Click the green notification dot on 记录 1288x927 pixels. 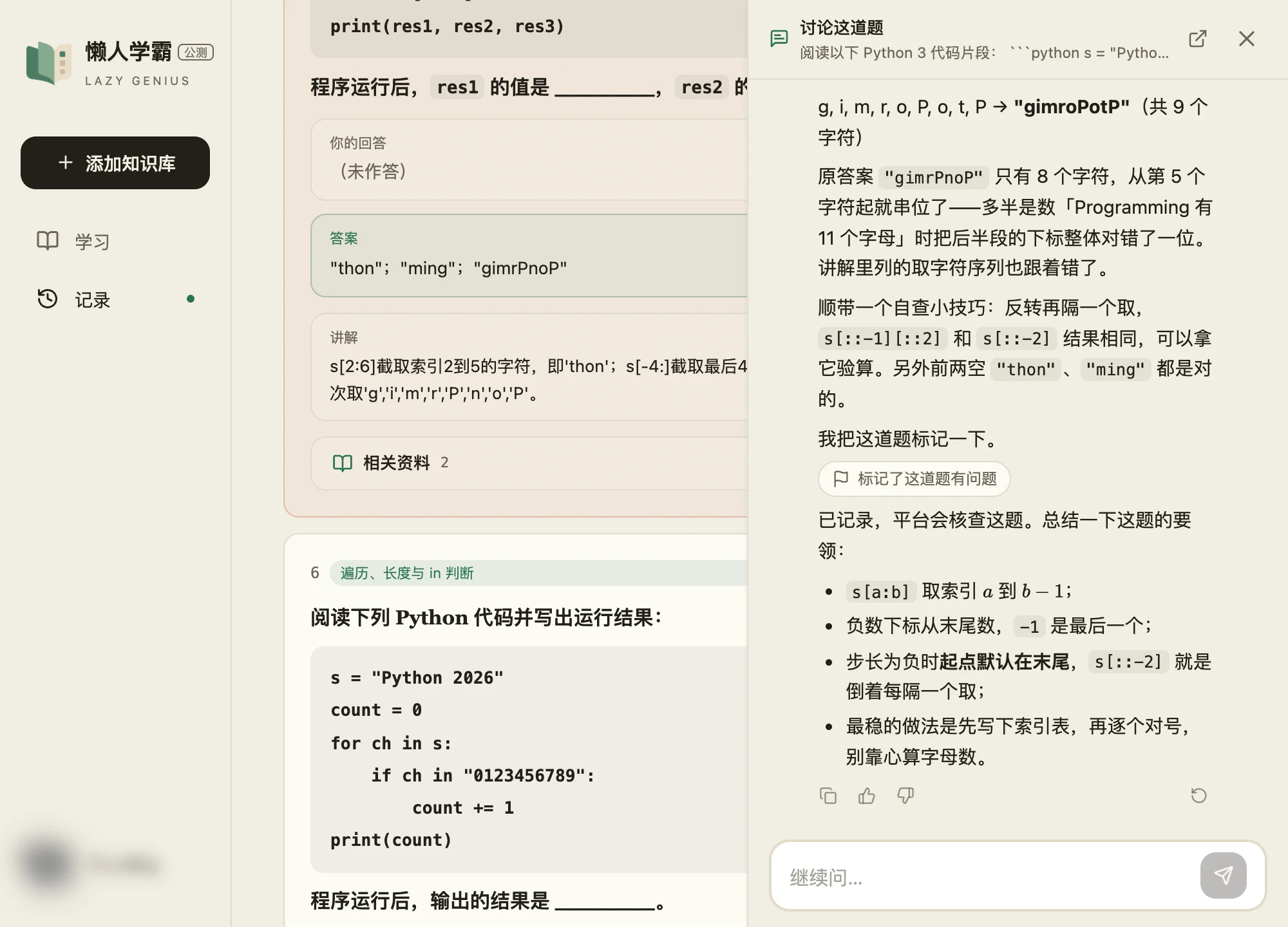click(191, 299)
